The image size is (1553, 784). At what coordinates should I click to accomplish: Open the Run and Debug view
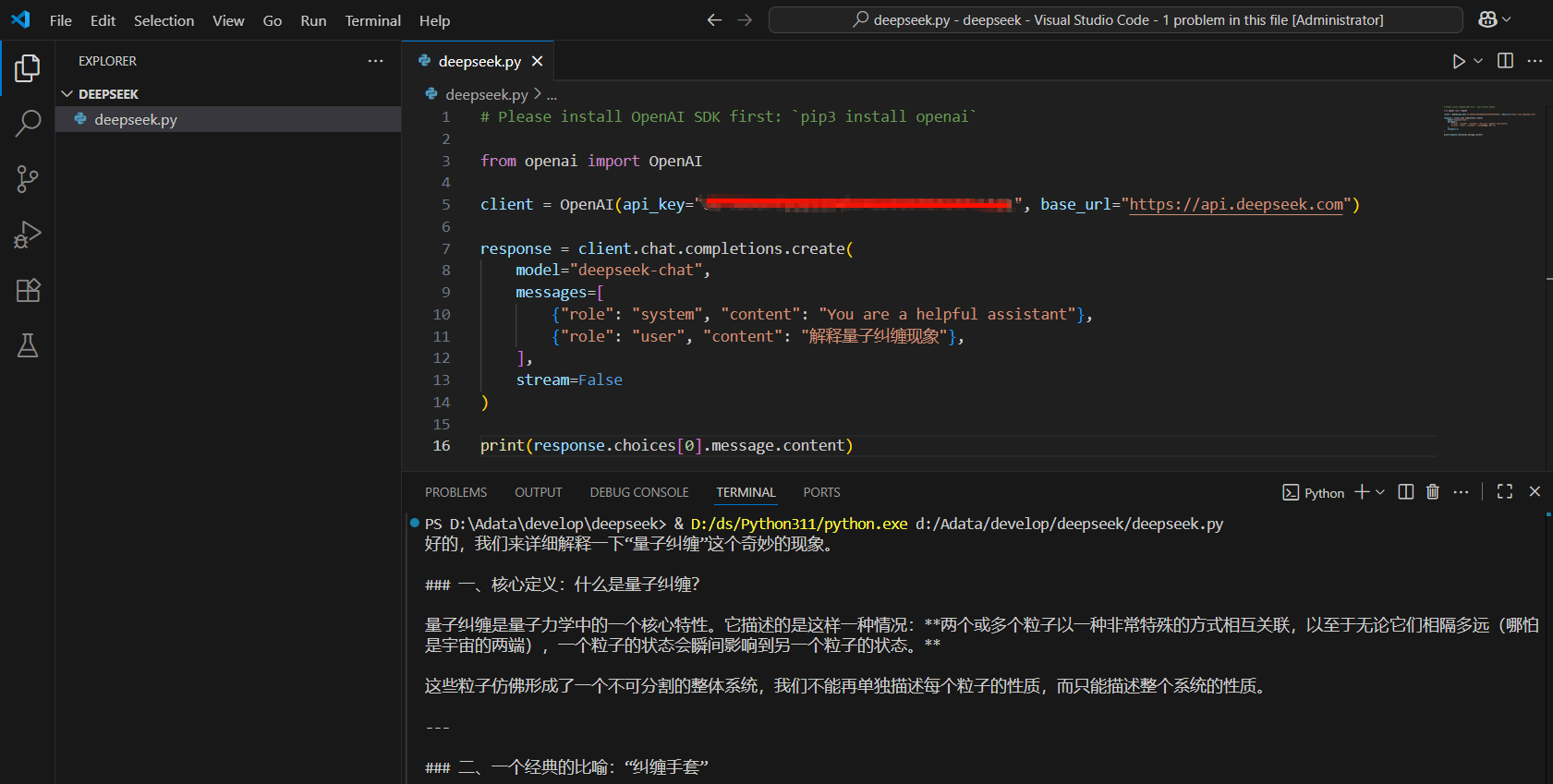(28, 235)
